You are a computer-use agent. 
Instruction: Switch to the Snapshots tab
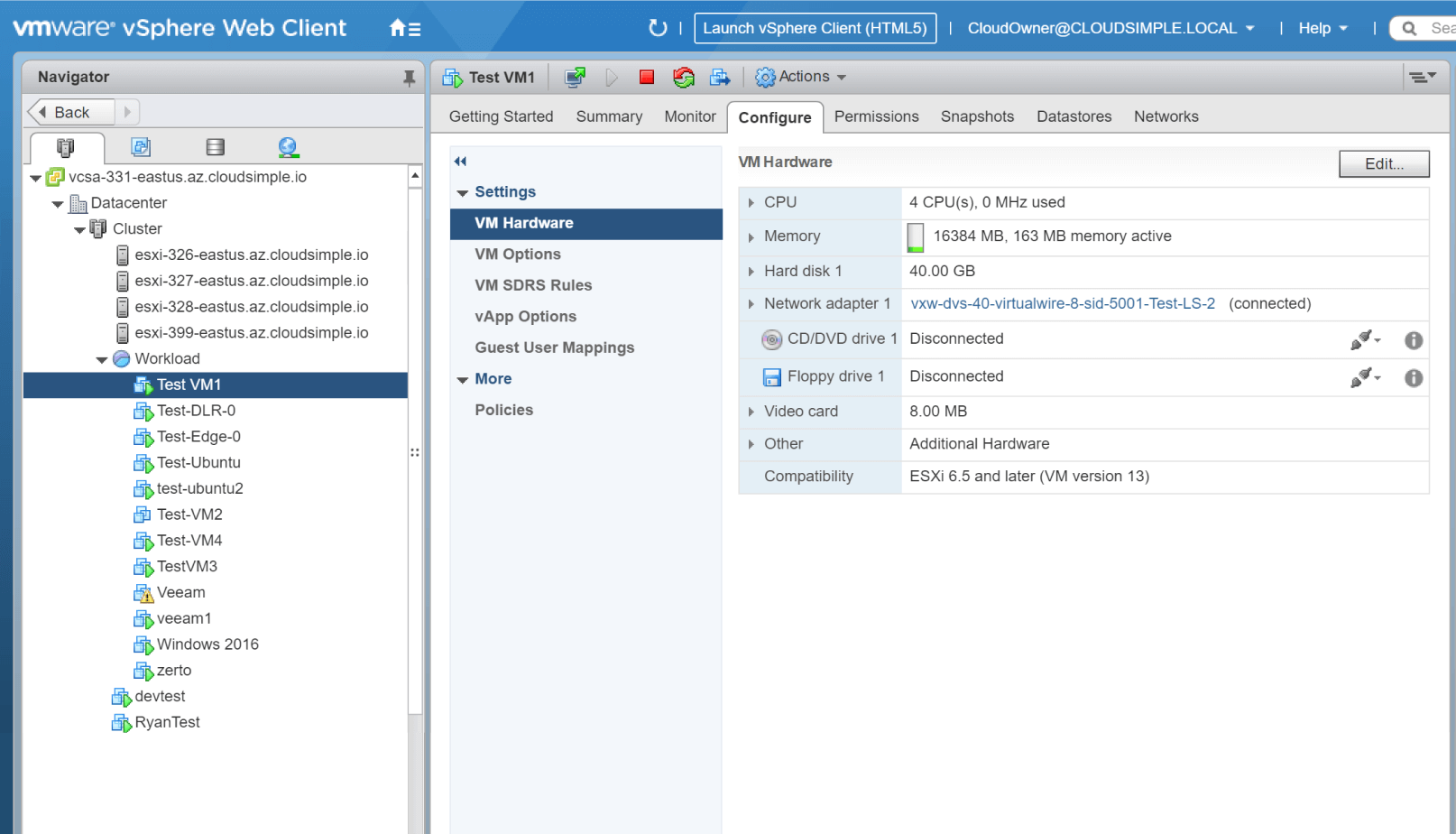coord(977,116)
